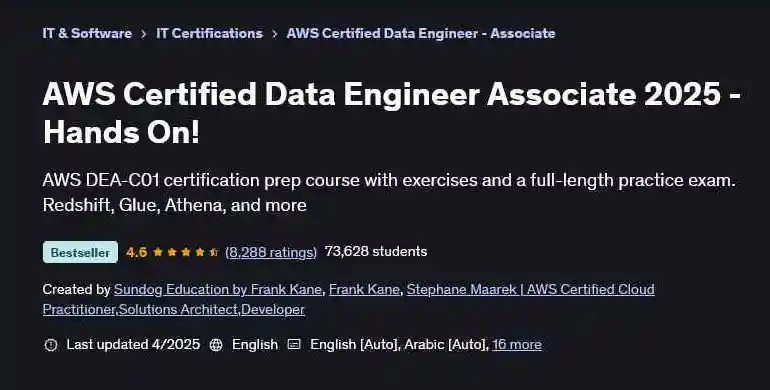770x390 pixels.
Task: Open the 8,288 ratings link
Action: point(271,252)
